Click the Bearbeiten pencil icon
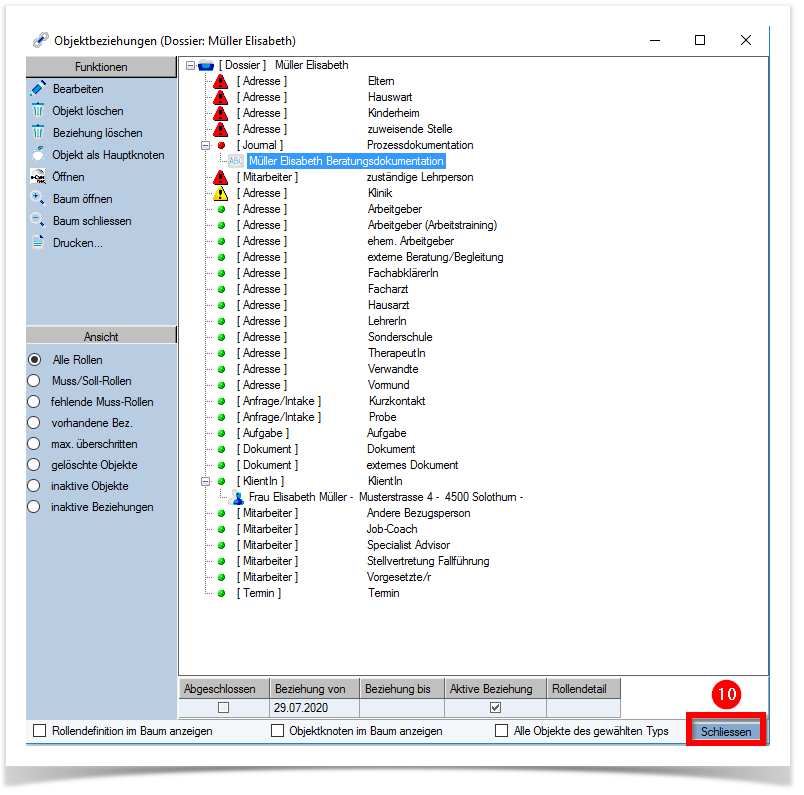Image resolution: width=804 pixels, height=795 pixels. pos(38,88)
